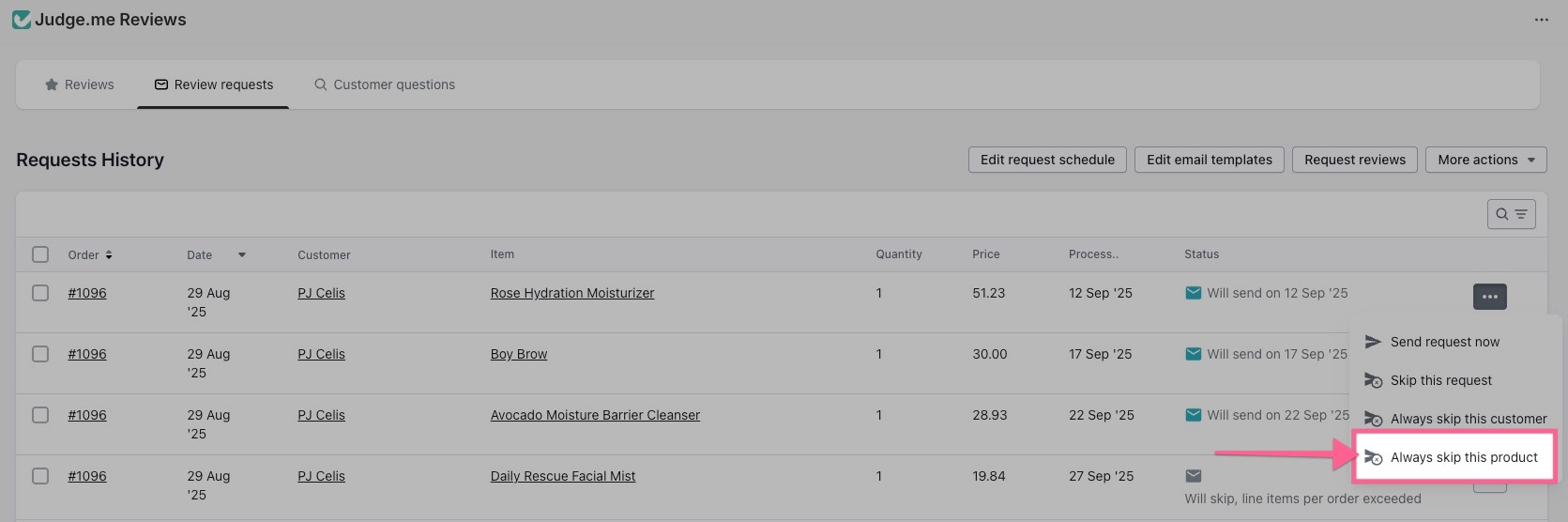Toggle the select-all checkbox in the table header

pyautogui.click(x=40, y=254)
